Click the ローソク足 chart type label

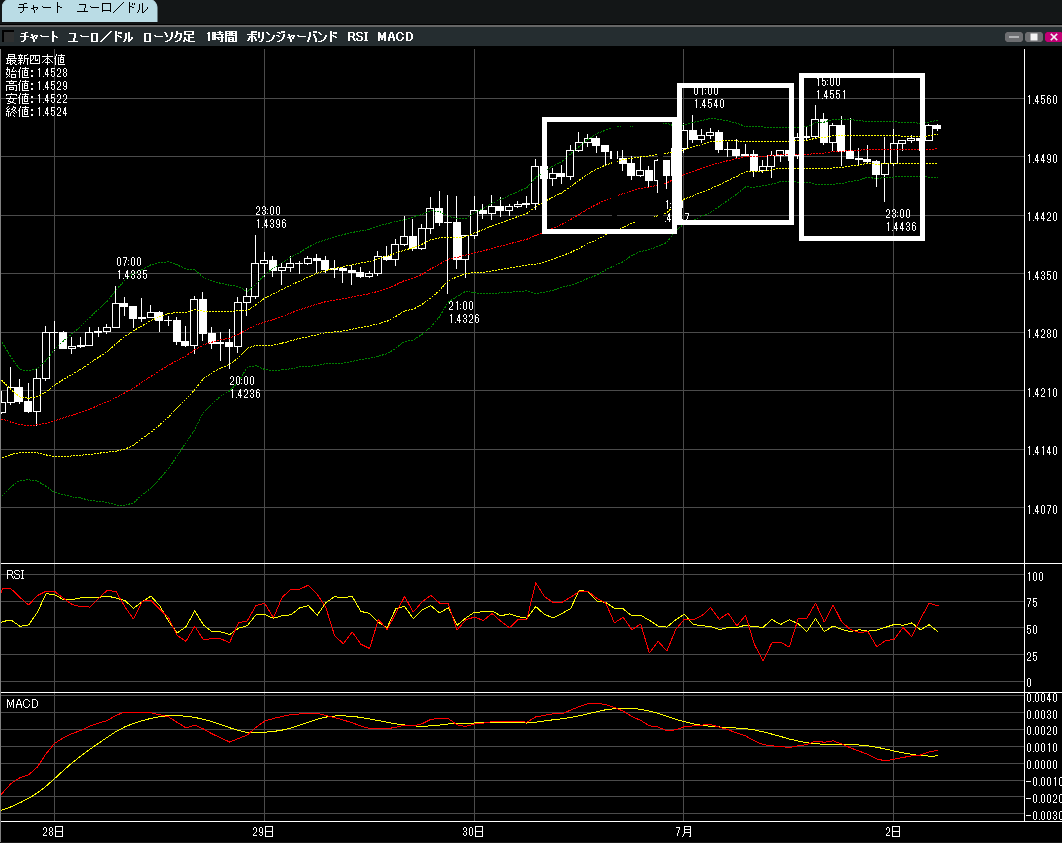(169, 37)
